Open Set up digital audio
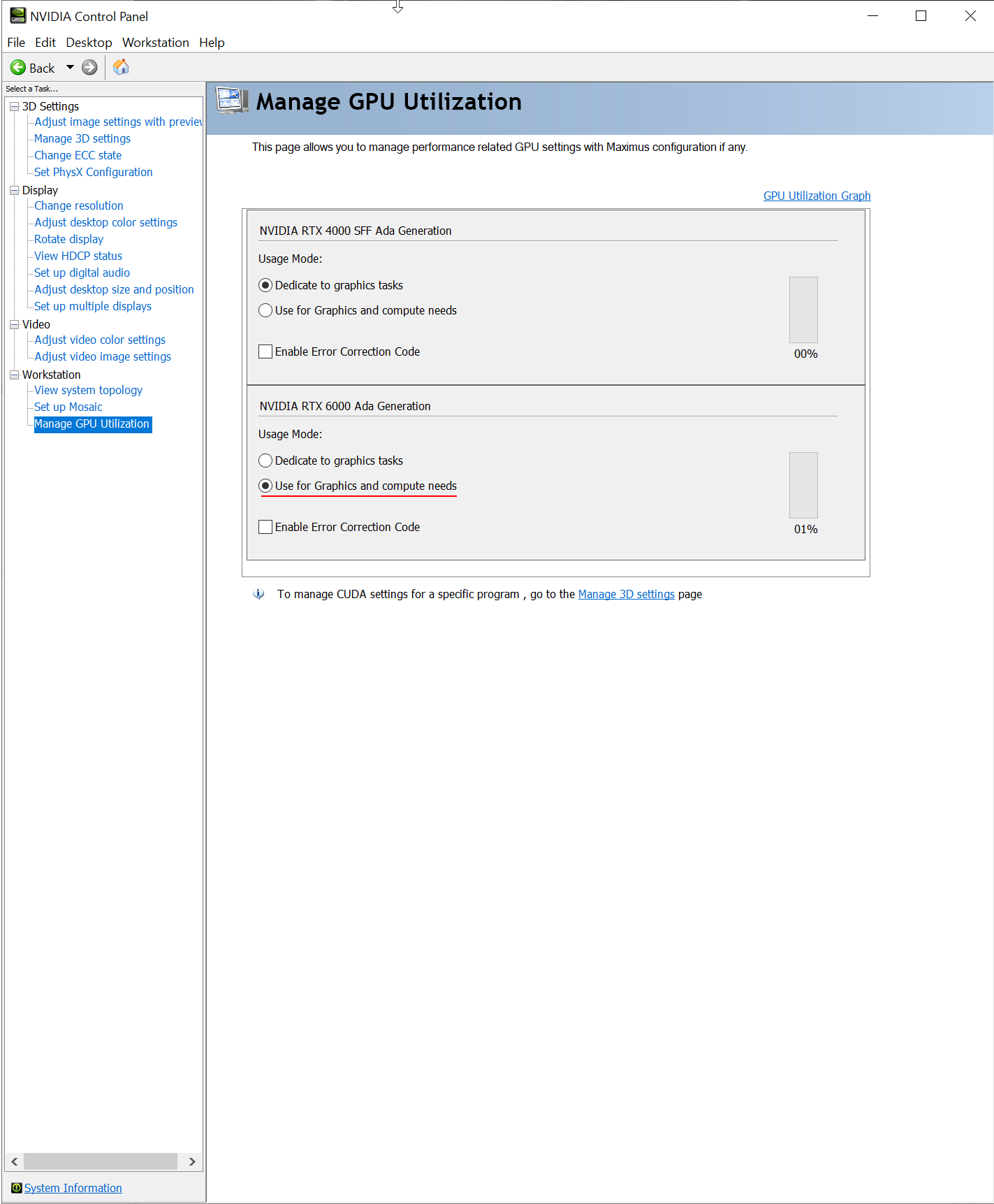This screenshot has height=1204, width=994. coord(82,273)
